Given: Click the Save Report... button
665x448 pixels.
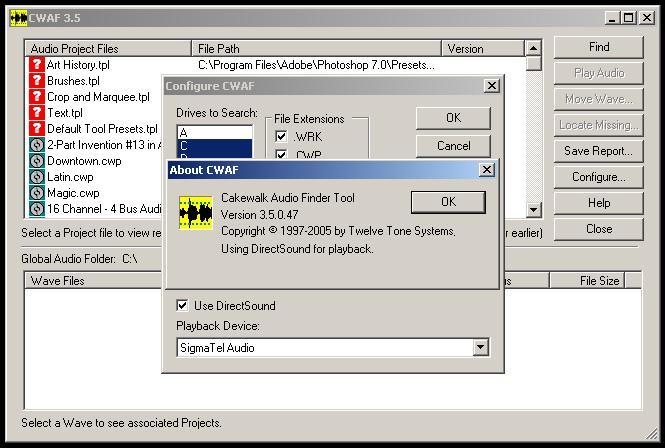Looking at the screenshot, I should pyautogui.click(x=599, y=151).
